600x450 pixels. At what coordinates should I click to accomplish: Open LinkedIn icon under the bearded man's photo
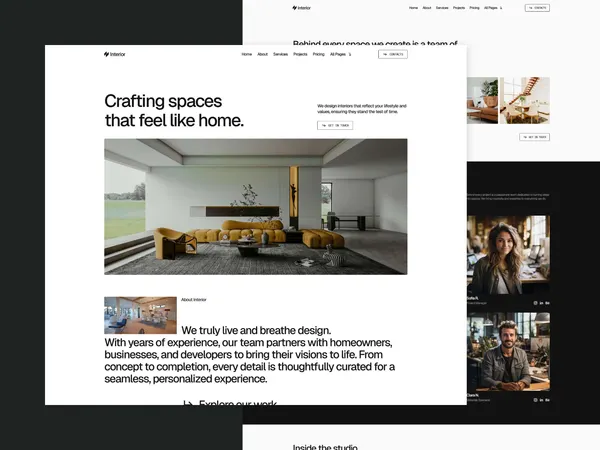click(541, 400)
